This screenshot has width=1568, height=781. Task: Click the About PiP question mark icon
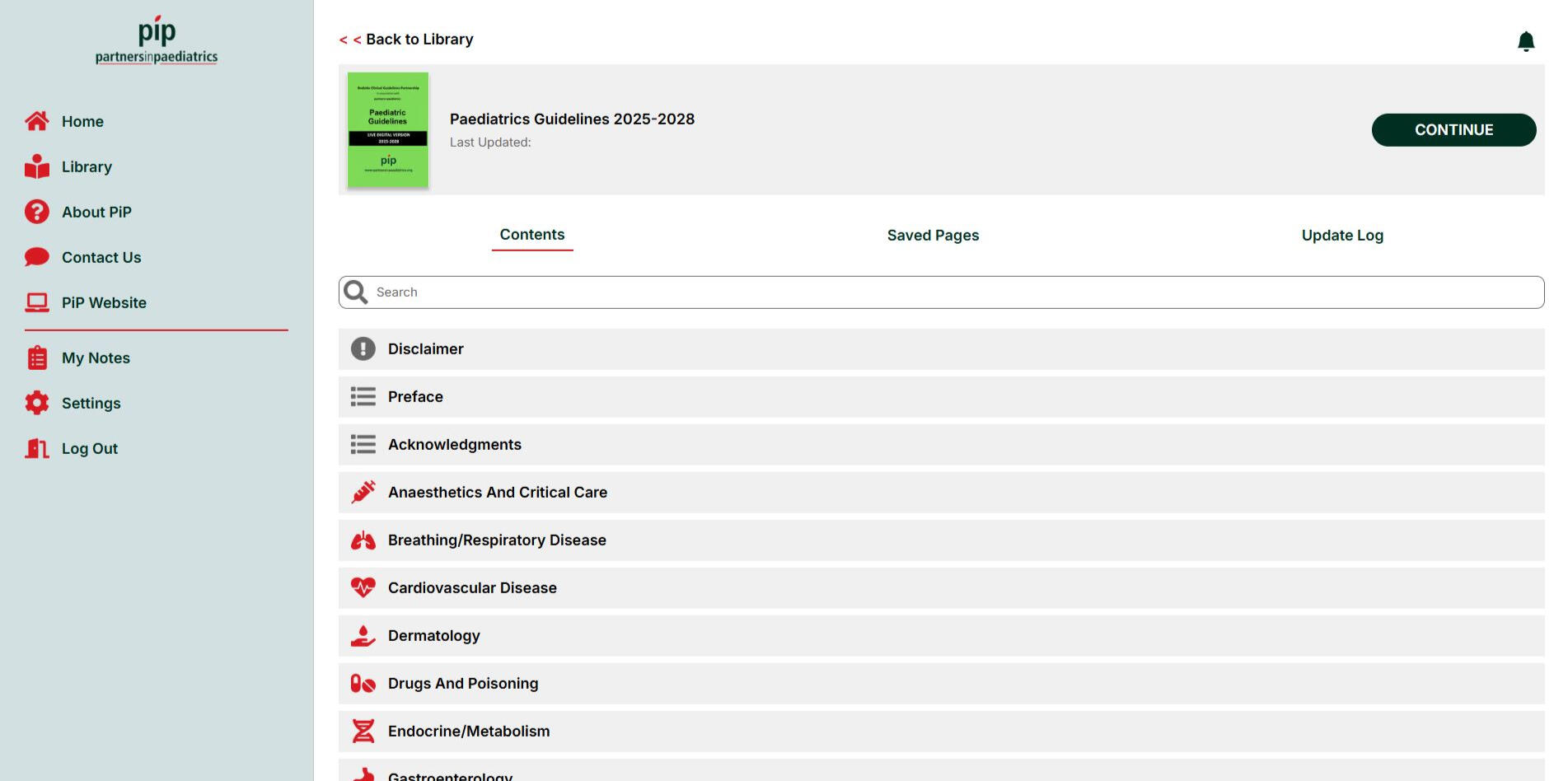pos(36,212)
